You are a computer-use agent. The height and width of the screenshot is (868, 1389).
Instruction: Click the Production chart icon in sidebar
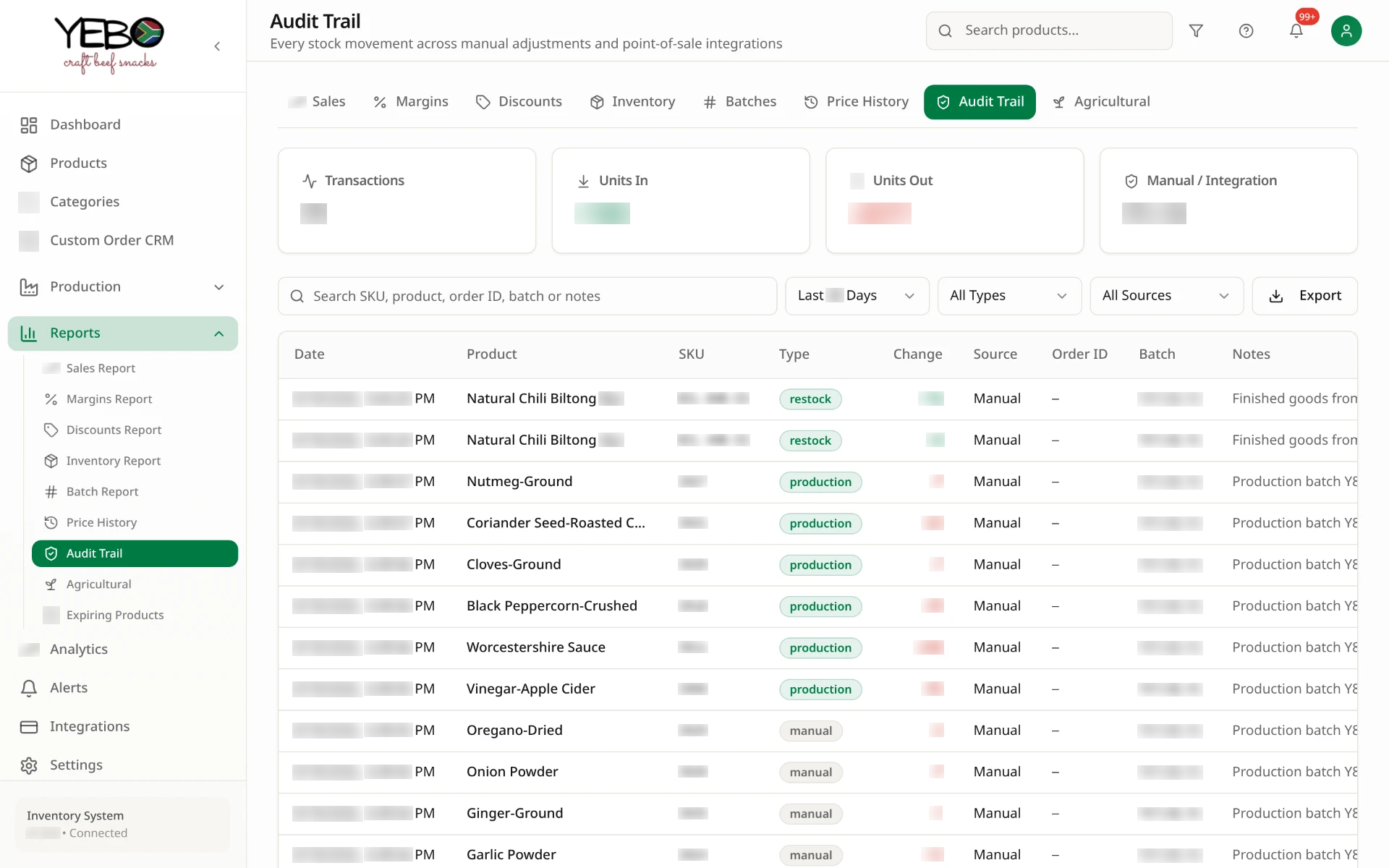click(29, 287)
